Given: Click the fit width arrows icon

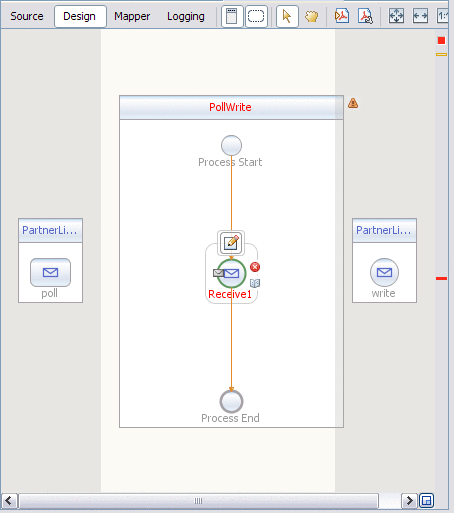Looking at the screenshot, I should pos(420,16).
